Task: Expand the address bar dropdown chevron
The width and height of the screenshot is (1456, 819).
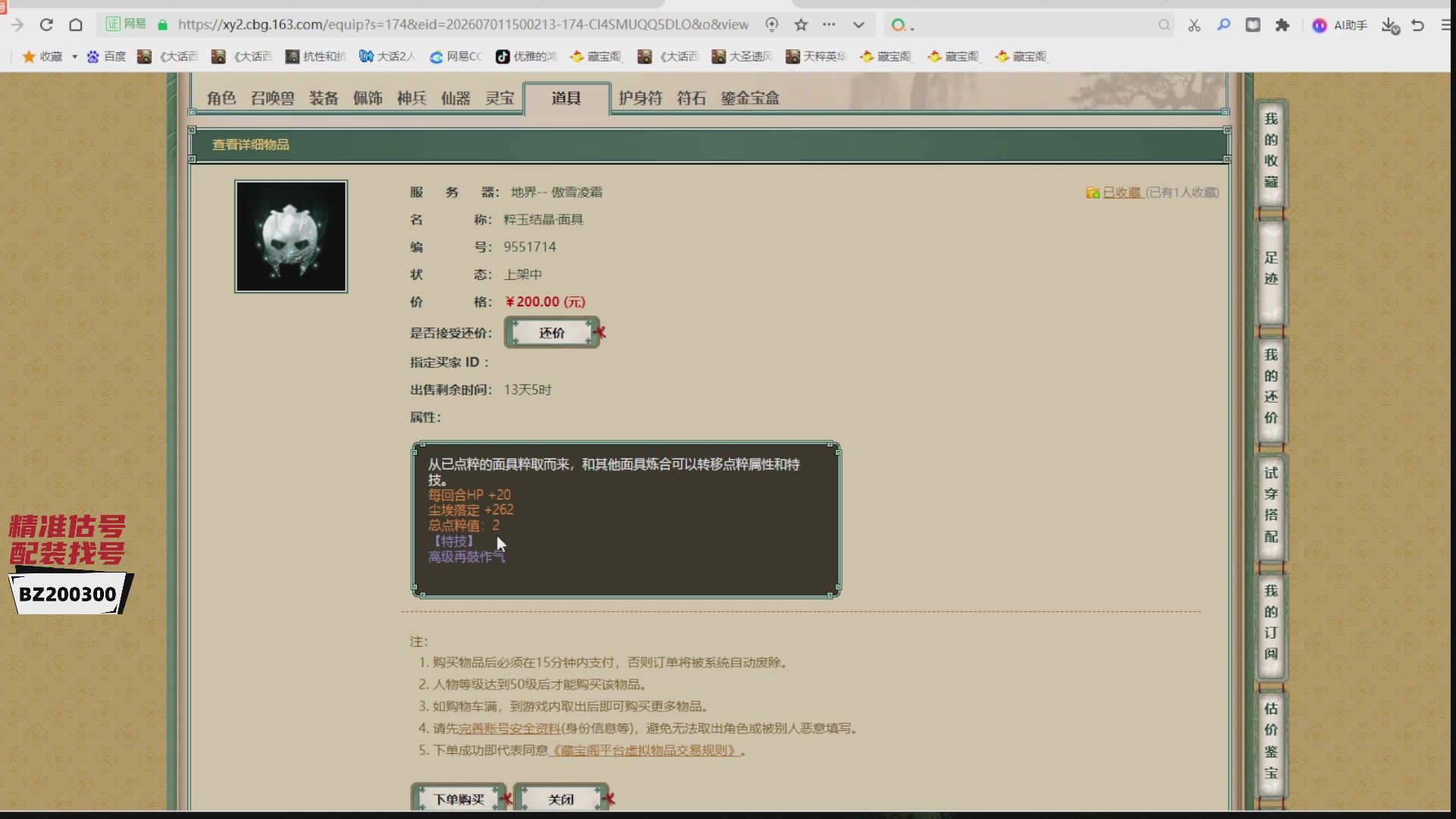Action: point(858,25)
